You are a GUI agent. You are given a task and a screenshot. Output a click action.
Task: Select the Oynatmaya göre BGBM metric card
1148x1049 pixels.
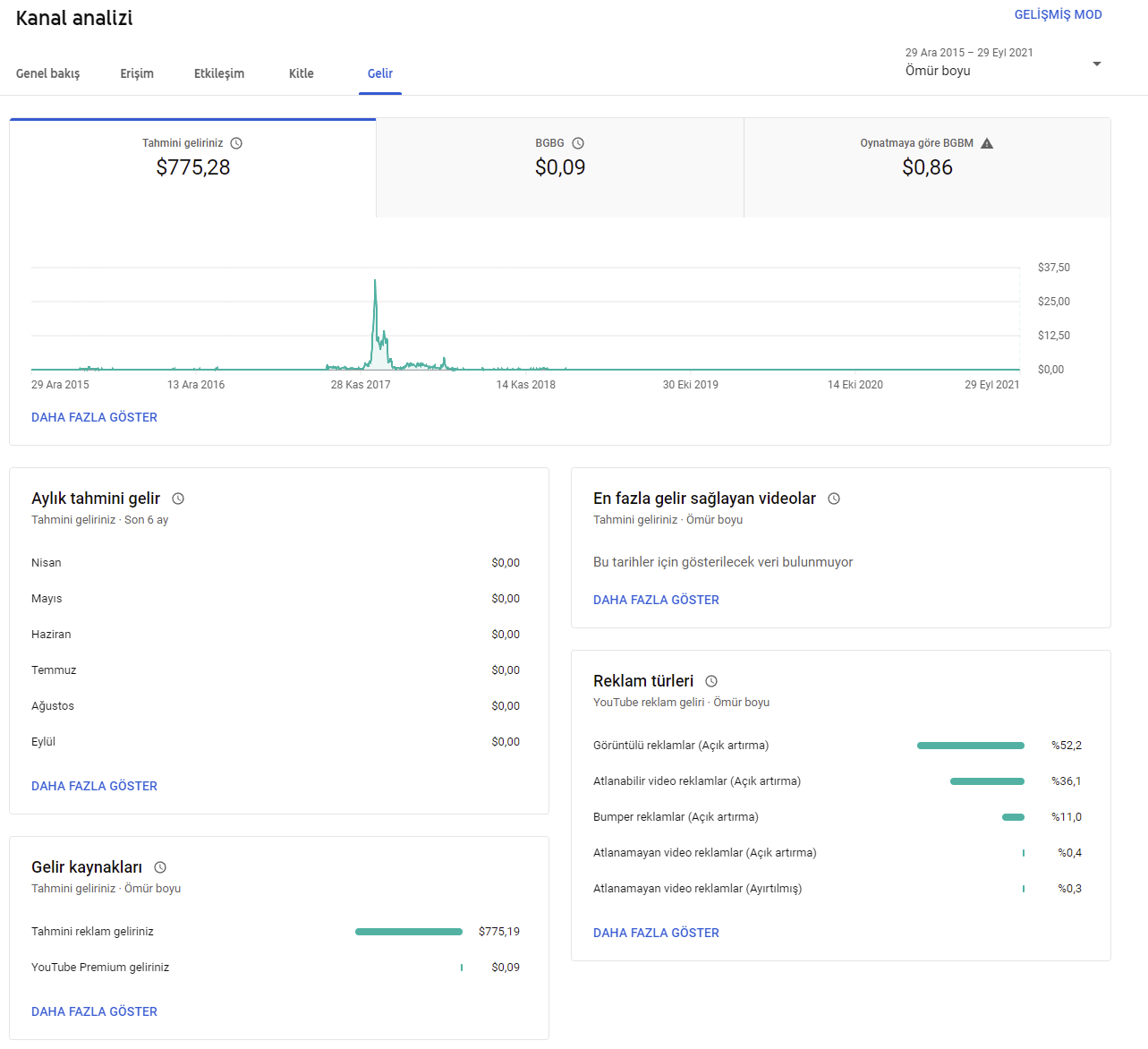[927, 167]
